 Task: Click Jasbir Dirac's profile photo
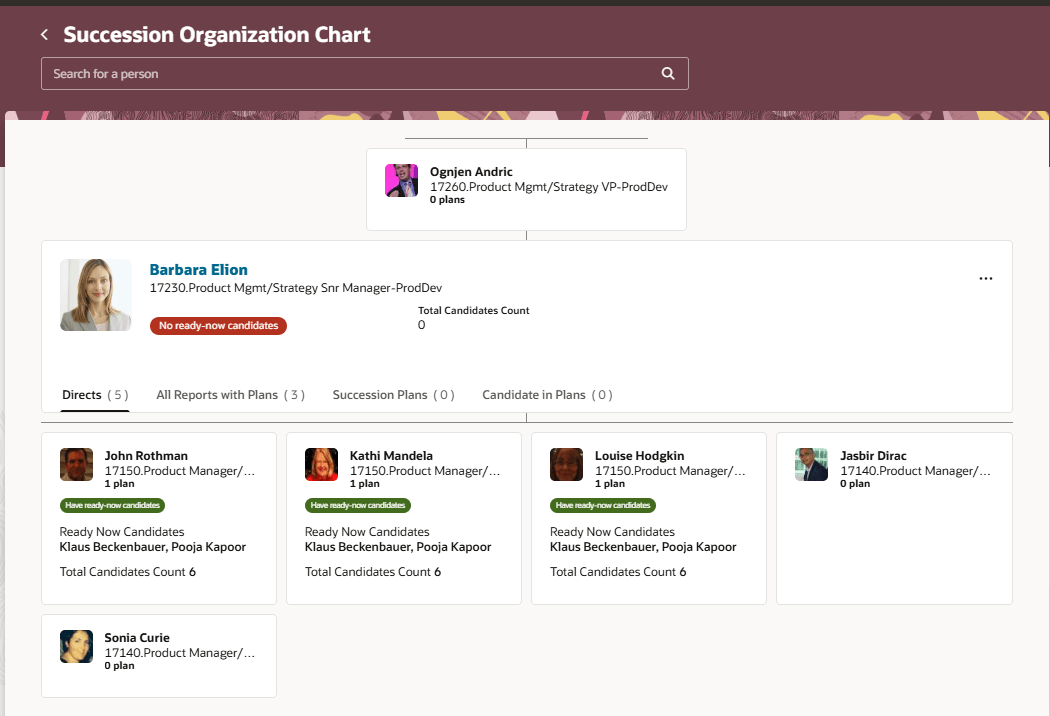pos(811,464)
